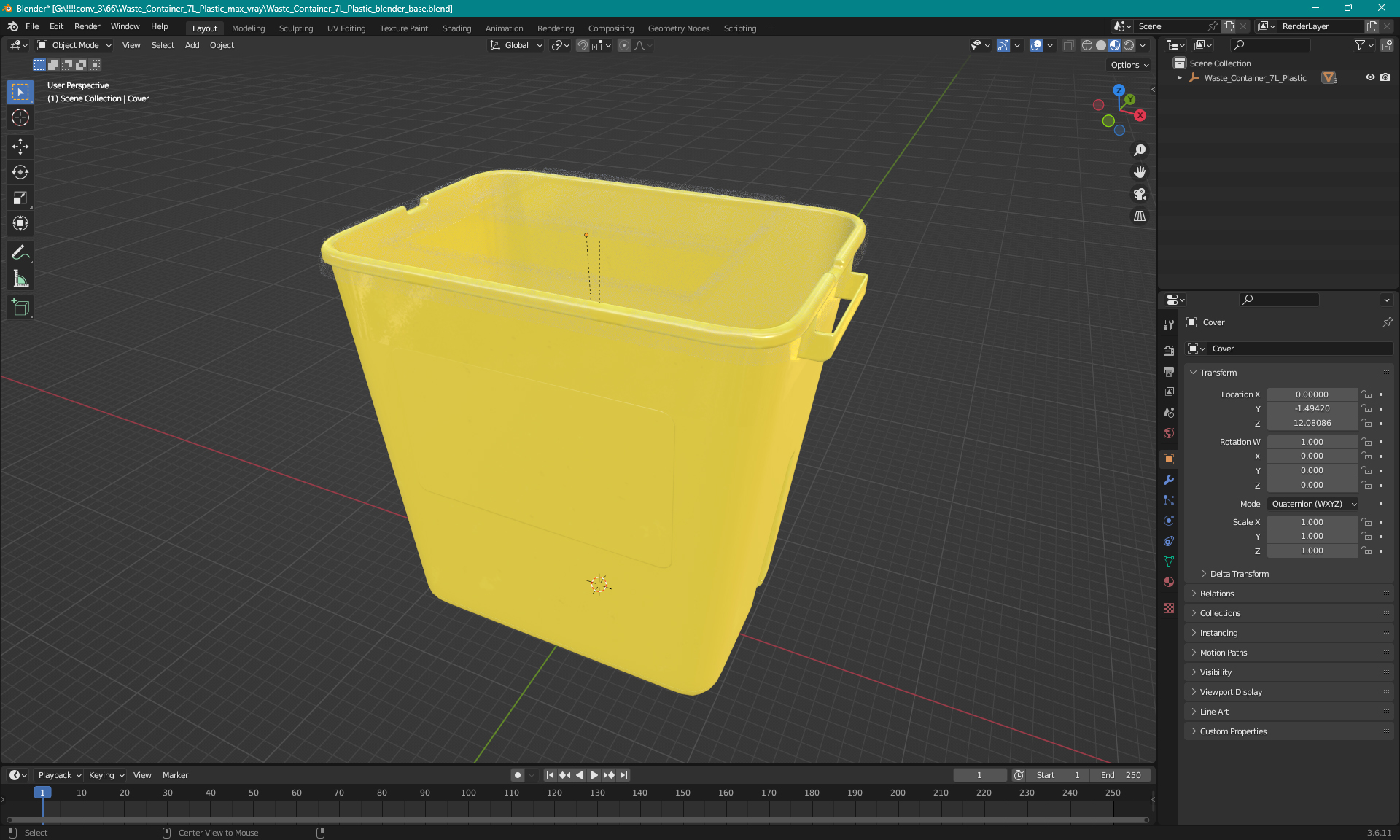Select the Select Box tool
The width and height of the screenshot is (1400, 840).
[x=20, y=92]
